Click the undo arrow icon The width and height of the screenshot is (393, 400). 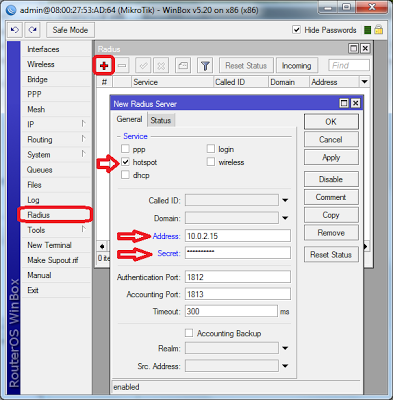(15, 30)
